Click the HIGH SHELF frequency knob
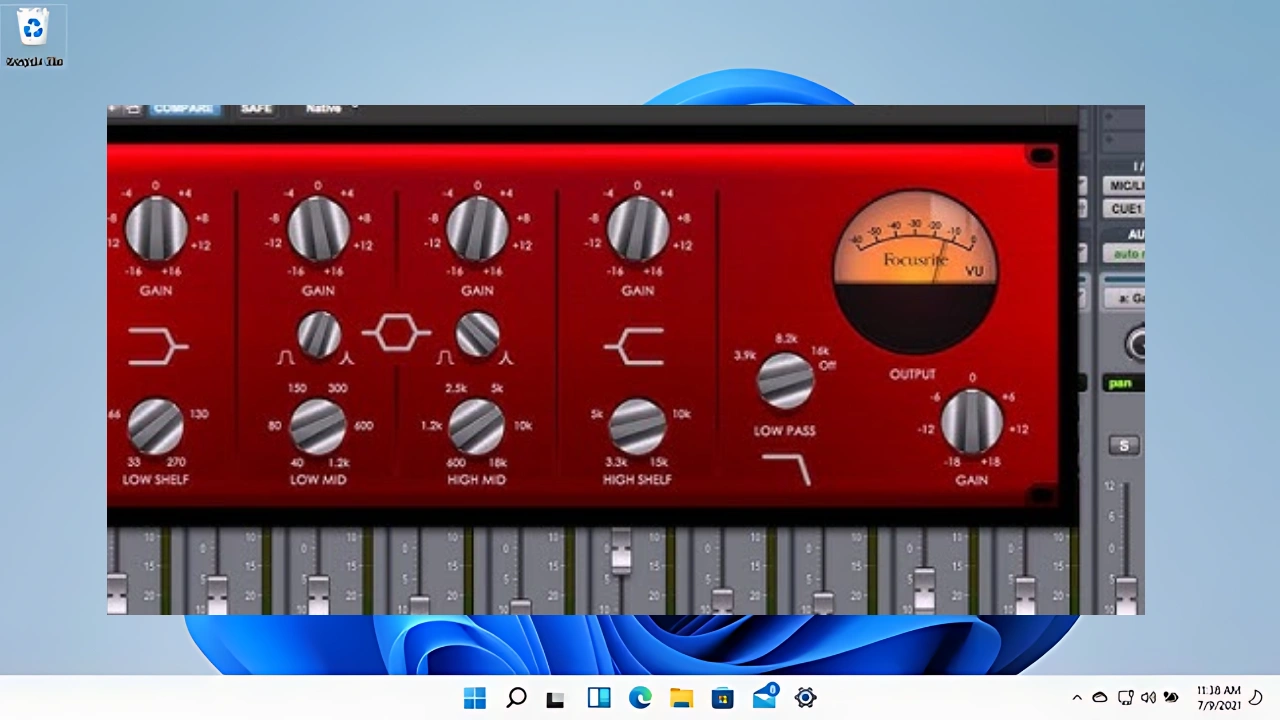This screenshot has height=720, width=1280. click(637, 426)
